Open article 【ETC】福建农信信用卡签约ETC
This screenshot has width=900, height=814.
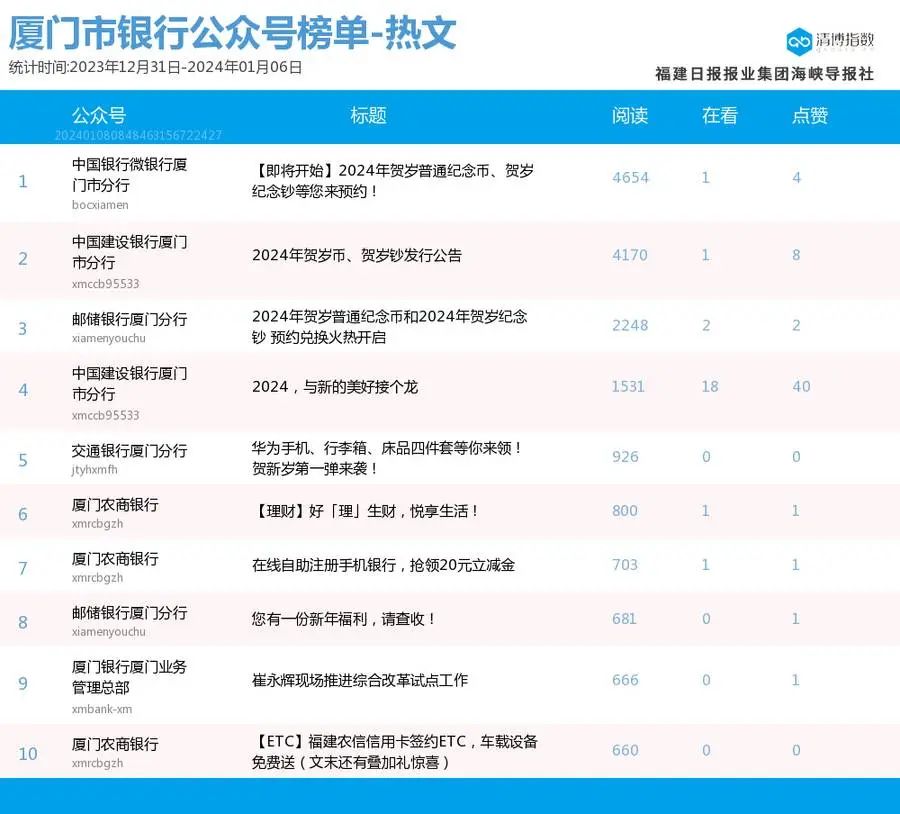394,751
